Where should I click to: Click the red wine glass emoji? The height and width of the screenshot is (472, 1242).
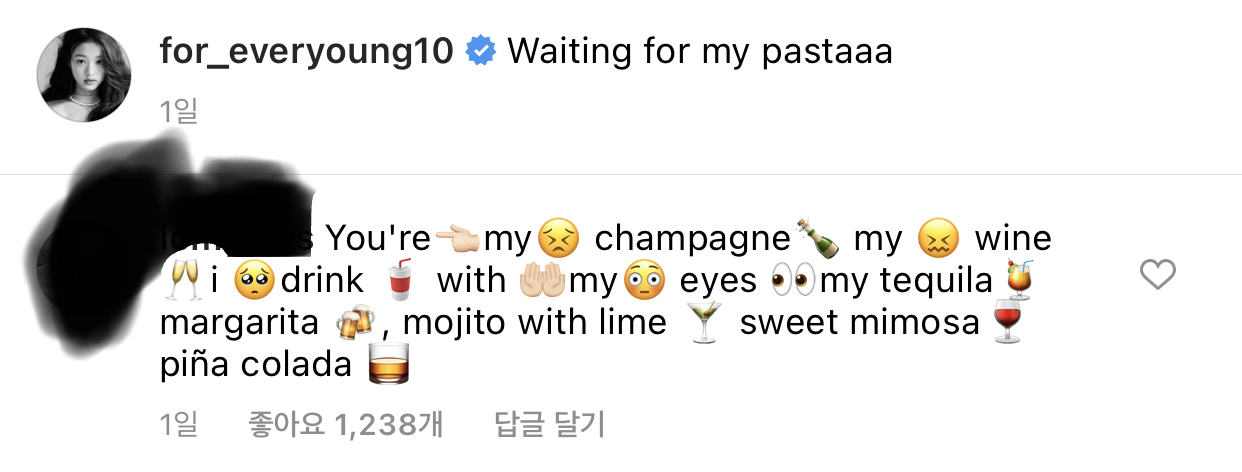click(x=1007, y=324)
